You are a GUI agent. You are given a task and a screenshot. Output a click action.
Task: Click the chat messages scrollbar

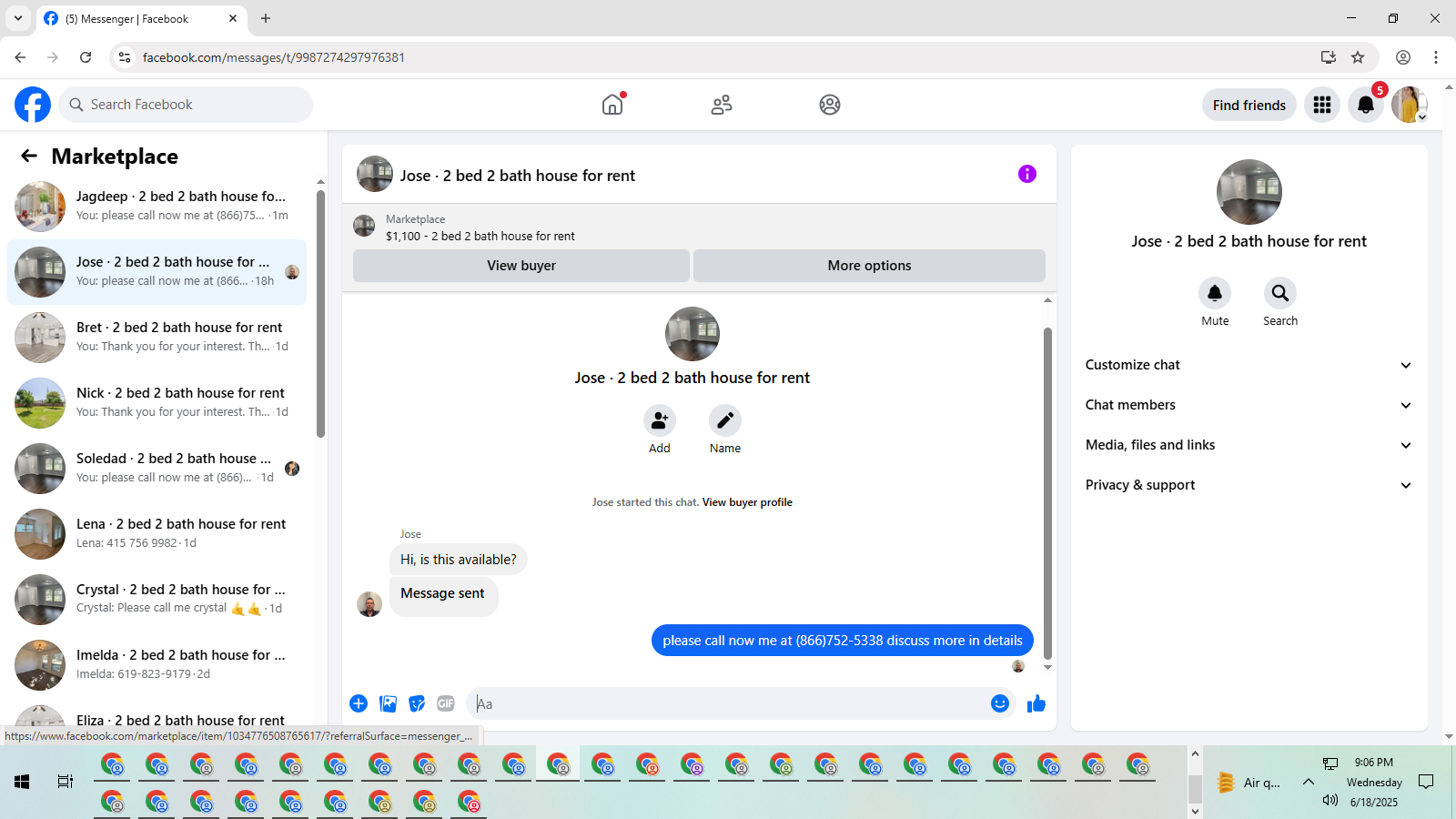[1047, 492]
